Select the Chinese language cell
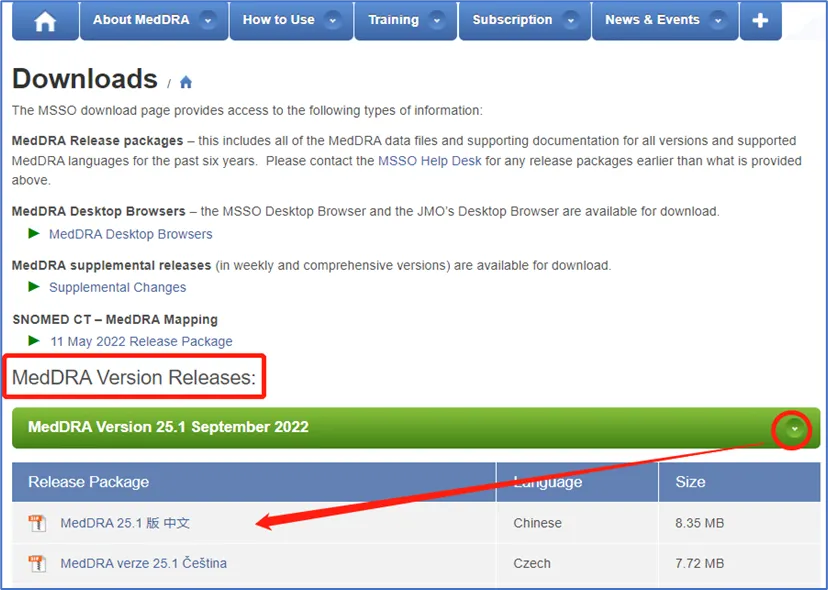Image resolution: width=828 pixels, height=590 pixels. pyautogui.click(x=577, y=523)
